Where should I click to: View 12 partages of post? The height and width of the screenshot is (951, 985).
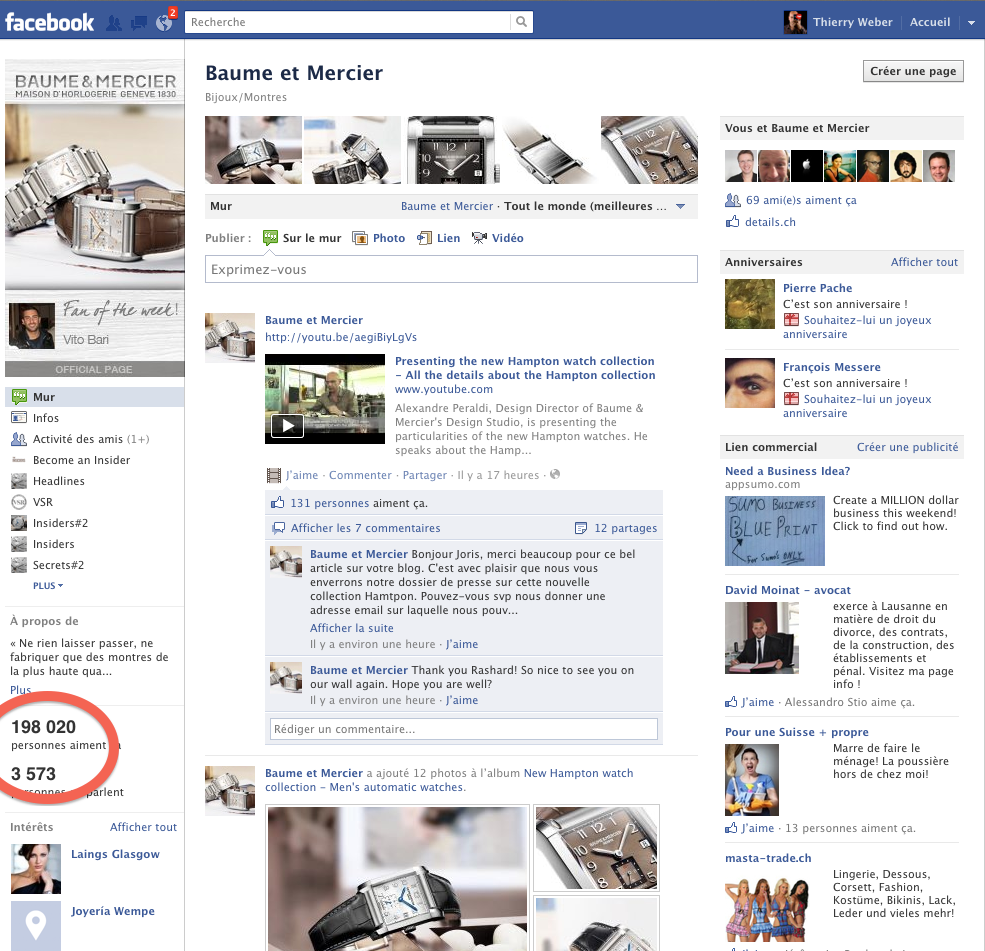[x=625, y=528]
